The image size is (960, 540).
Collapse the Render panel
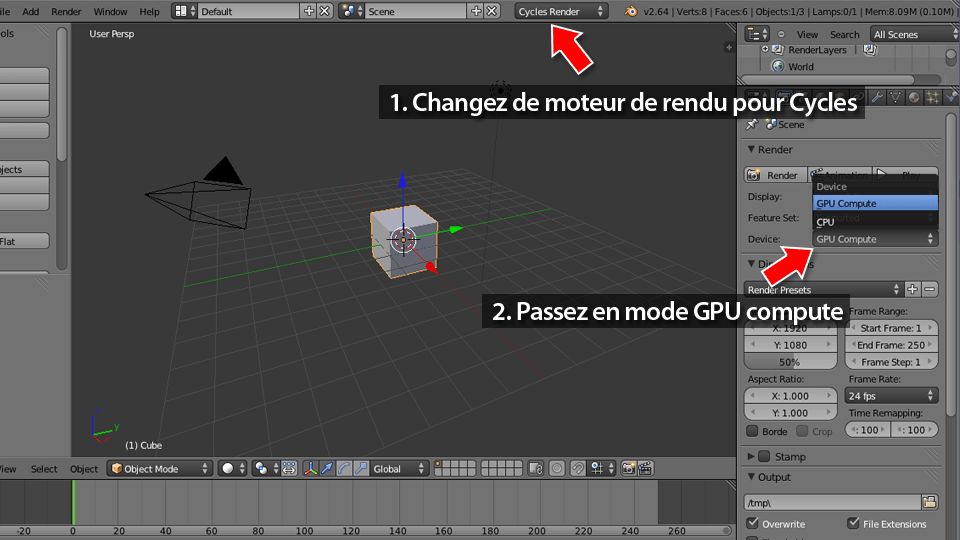coord(751,149)
